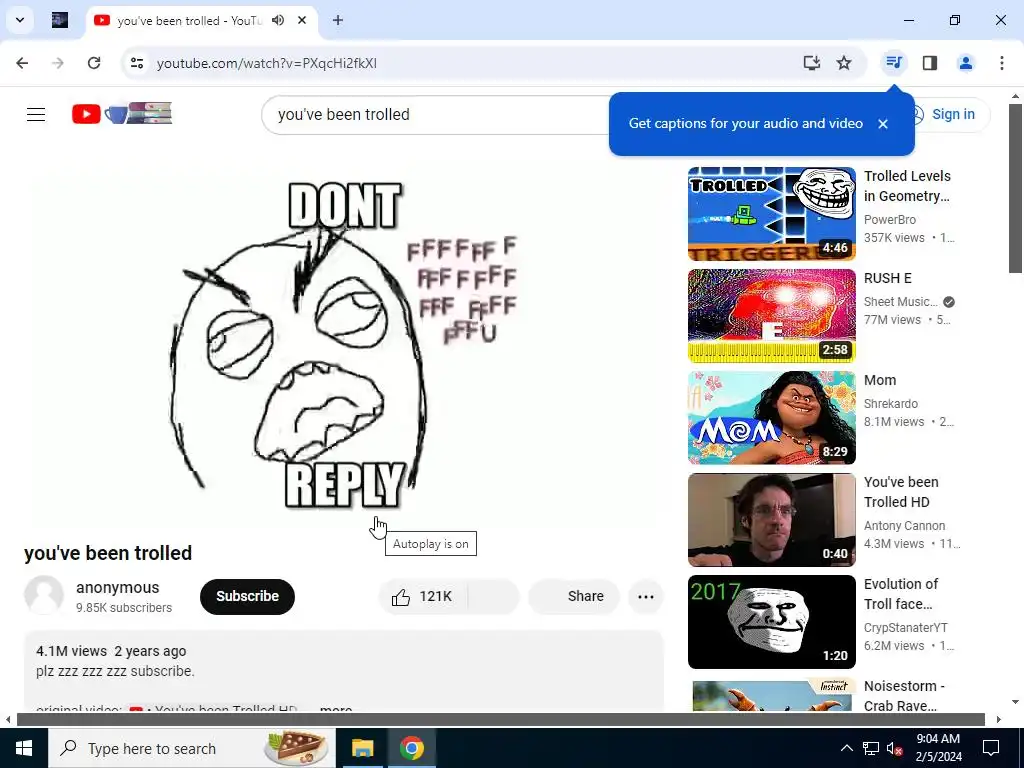
Task: Expand description with '...more'
Action: point(336,708)
